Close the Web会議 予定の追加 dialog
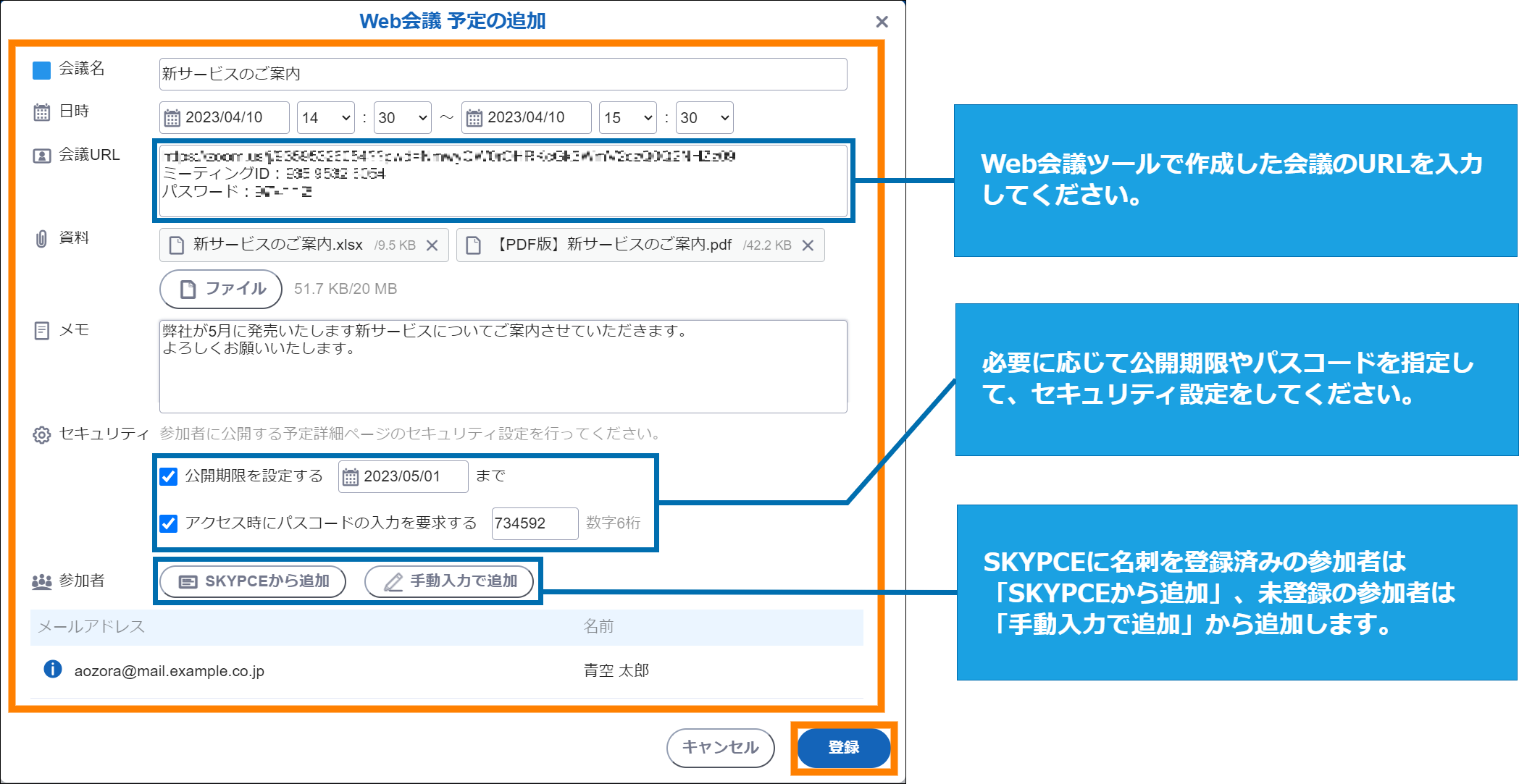1519x784 pixels. (882, 22)
